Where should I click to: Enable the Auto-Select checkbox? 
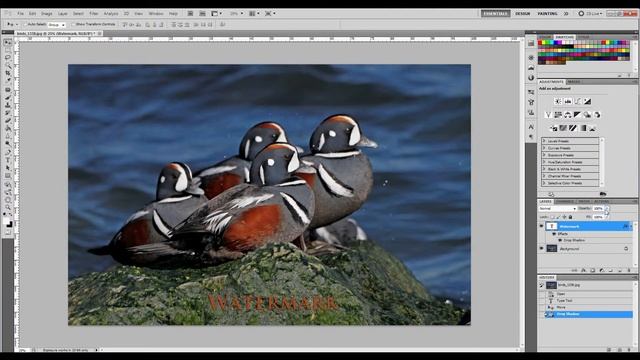pyautogui.click(x=26, y=24)
